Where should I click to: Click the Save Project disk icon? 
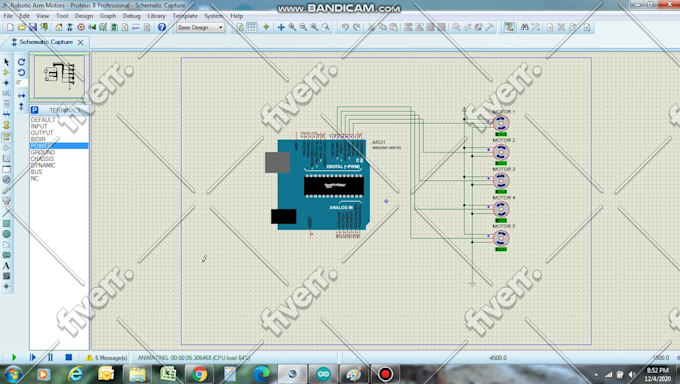33,27
